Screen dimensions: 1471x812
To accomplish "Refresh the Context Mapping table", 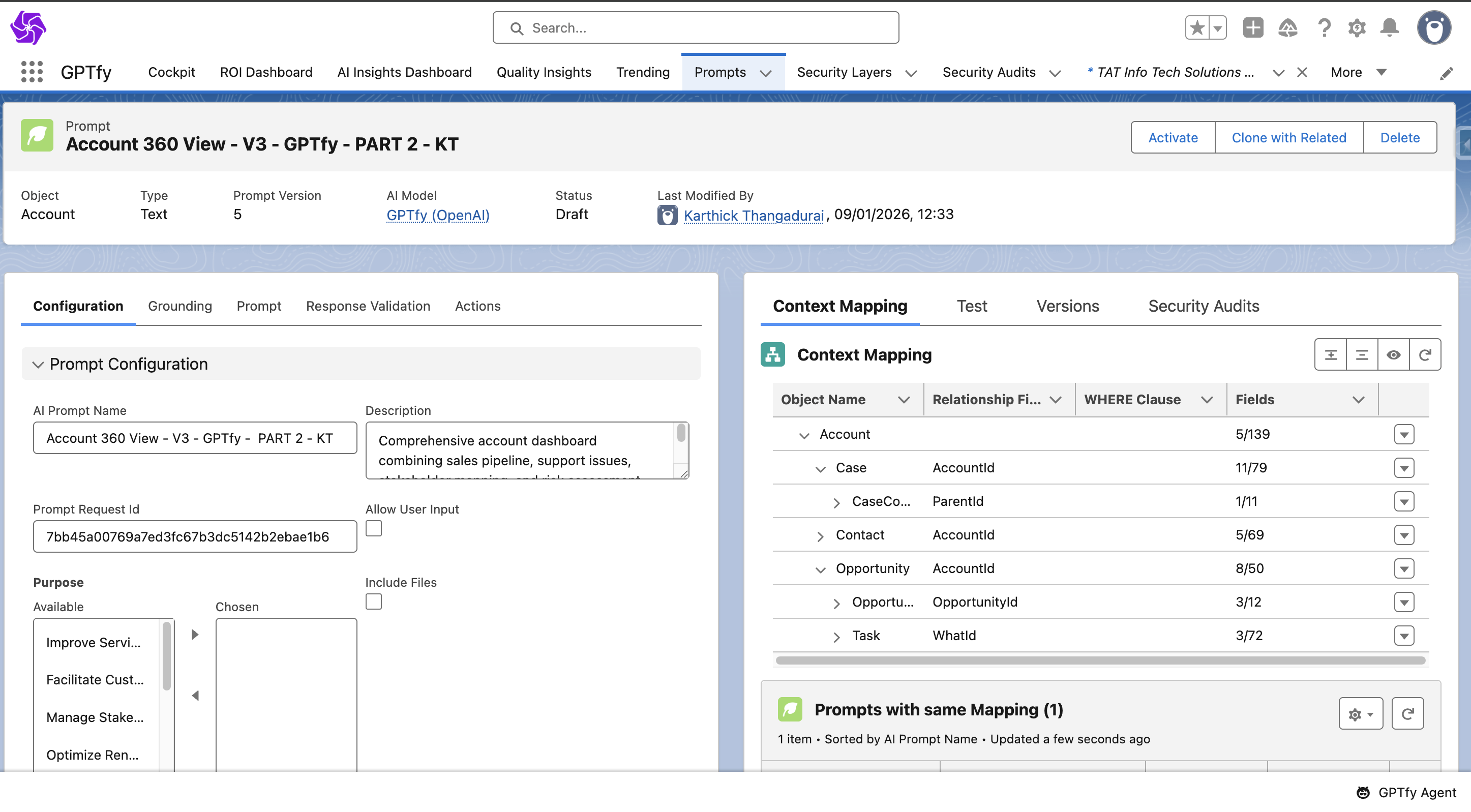I will 1425,354.
